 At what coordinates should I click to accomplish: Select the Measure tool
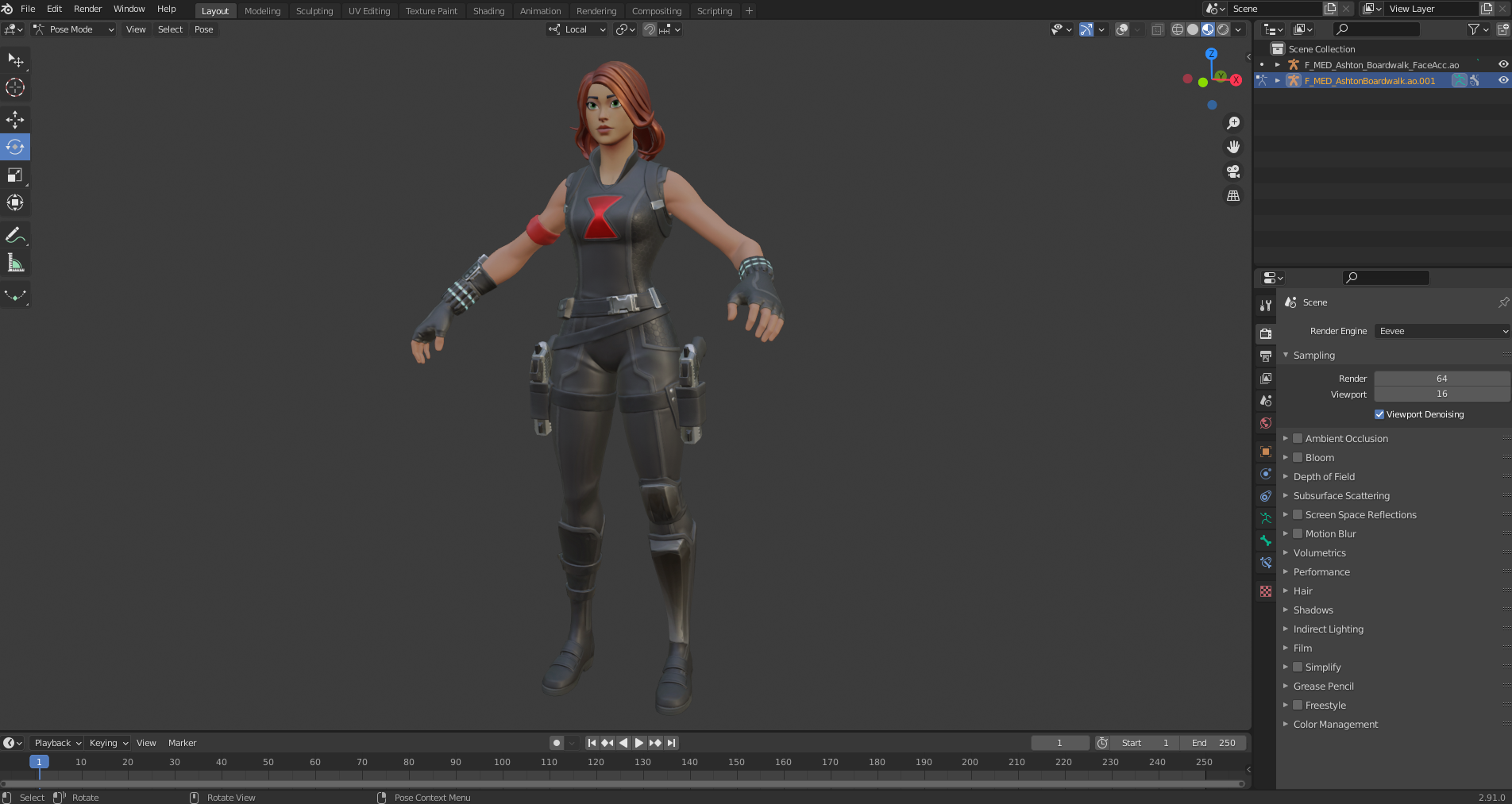click(15, 263)
